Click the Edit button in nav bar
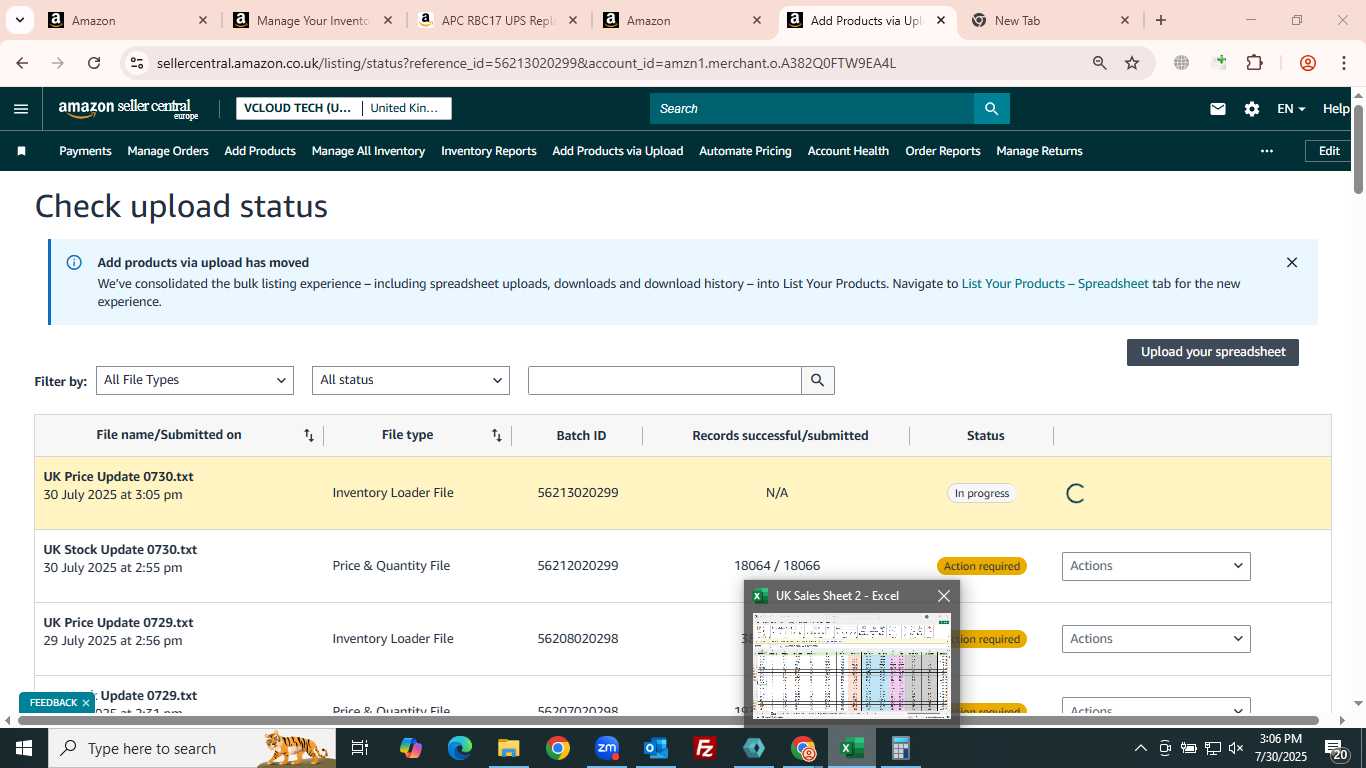This screenshot has height=768, width=1366. click(1329, 151)
